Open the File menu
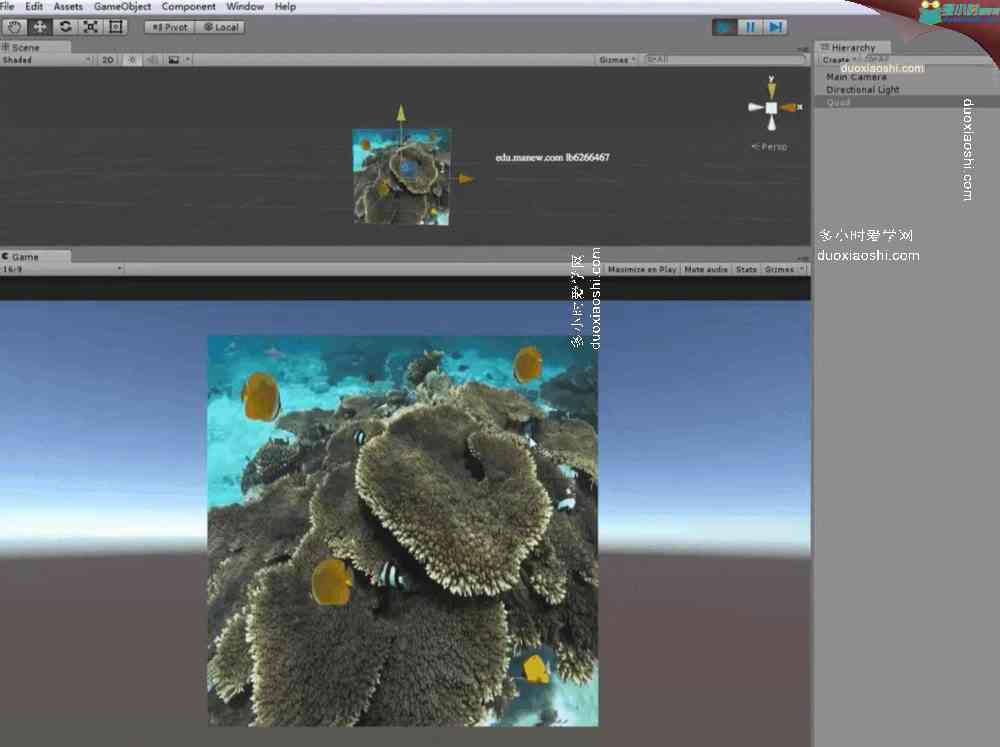Screen dimensions: 1000x747 click(x=7, y=6)
